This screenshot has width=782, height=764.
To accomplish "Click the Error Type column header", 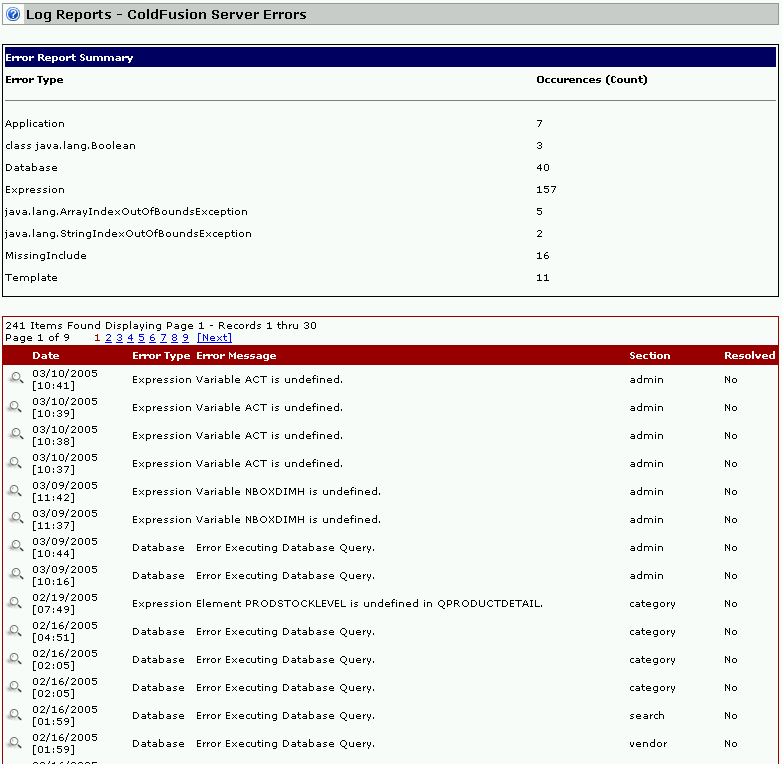I will (x=161, y=356).
